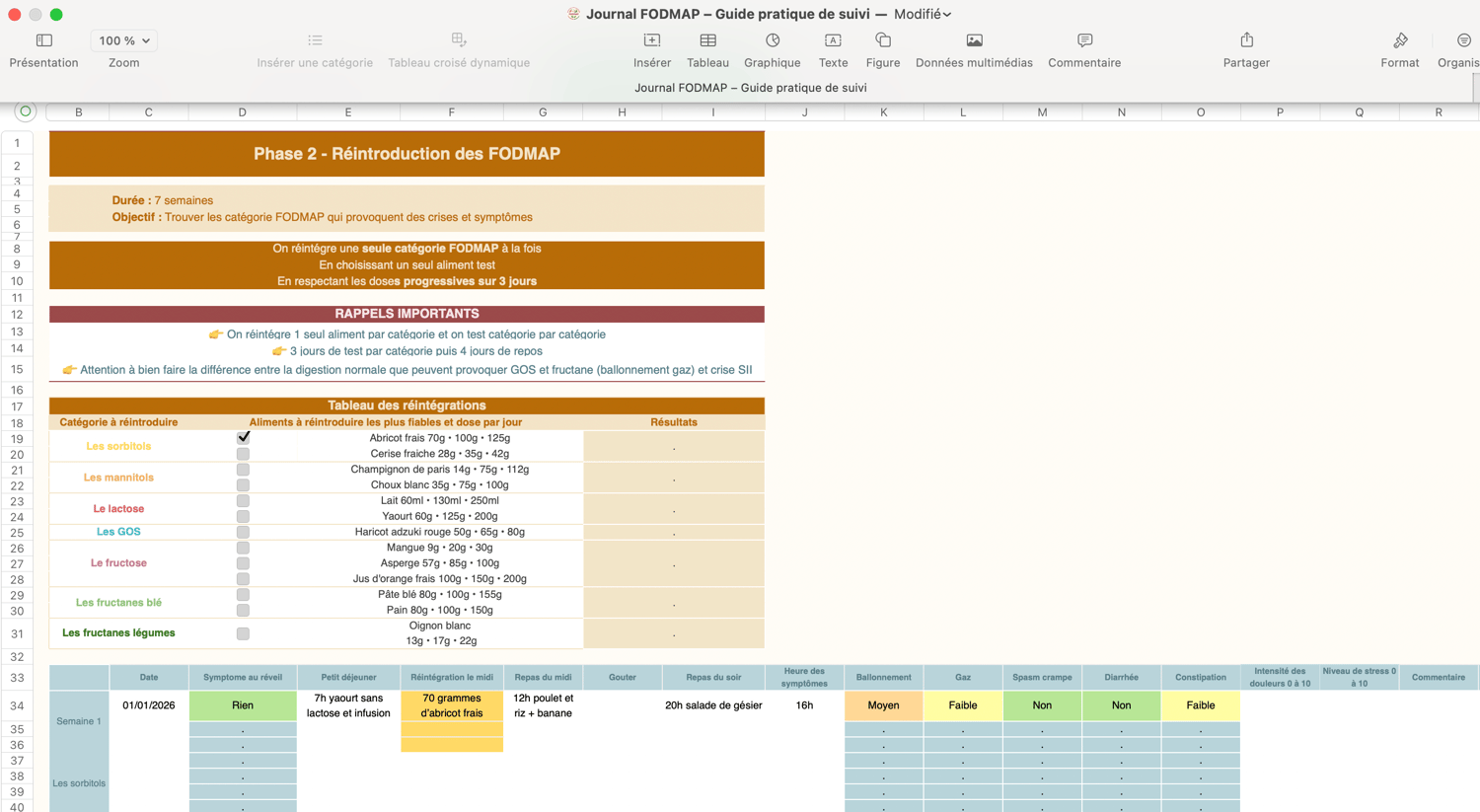Click the Les fructanes légumes cell
Viewport: 1480px width, 812px height.
click(118, 633)
